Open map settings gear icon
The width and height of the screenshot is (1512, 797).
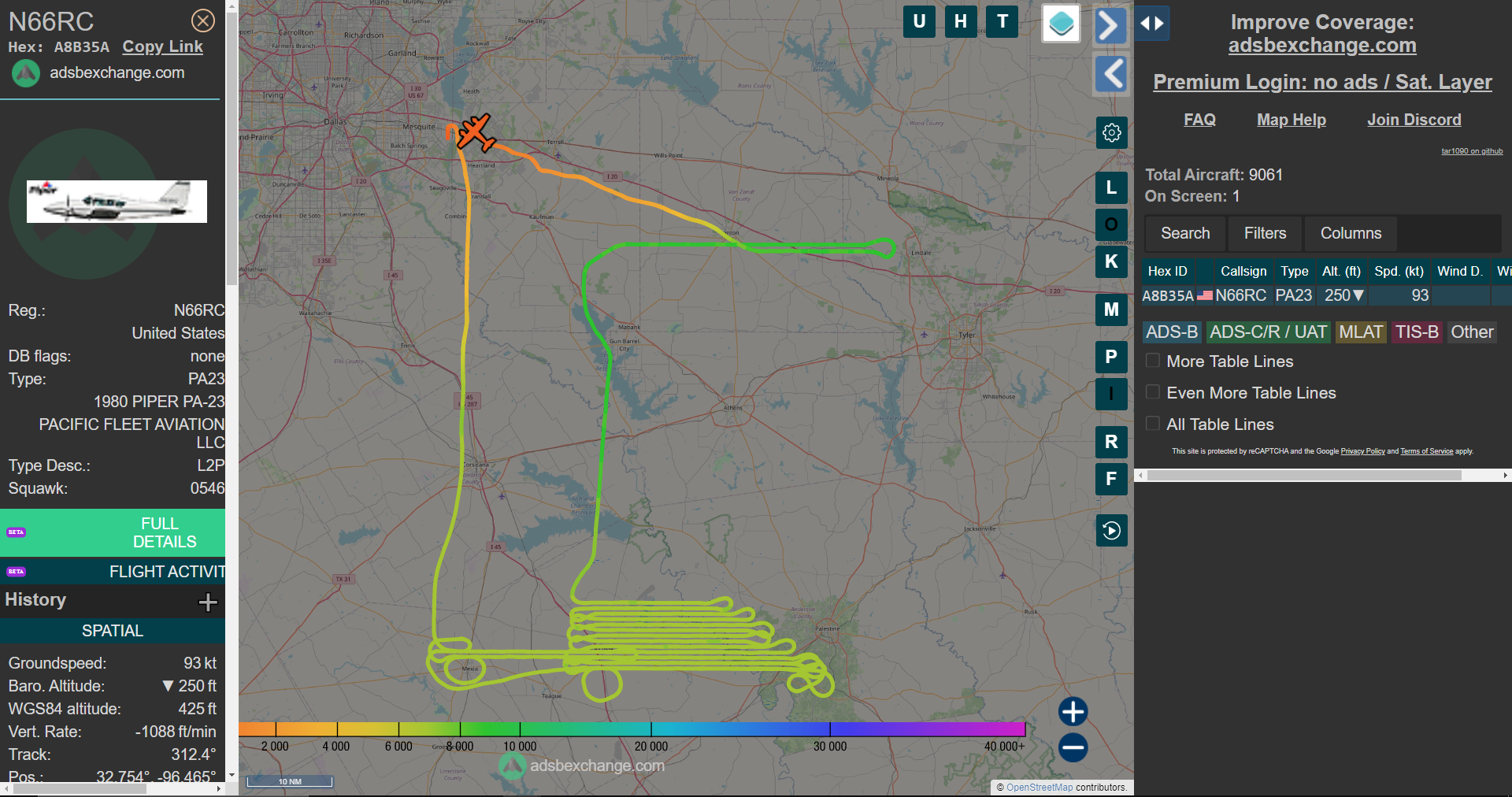tap(1111, 132)
